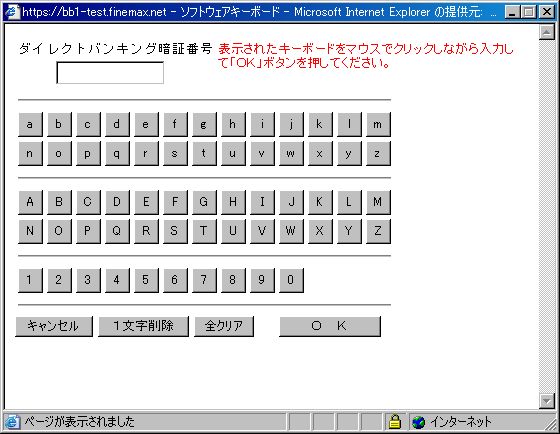Click the uppercase 'N' key
The width and height of the screenshot is (560, 434).
pos(30,231)
